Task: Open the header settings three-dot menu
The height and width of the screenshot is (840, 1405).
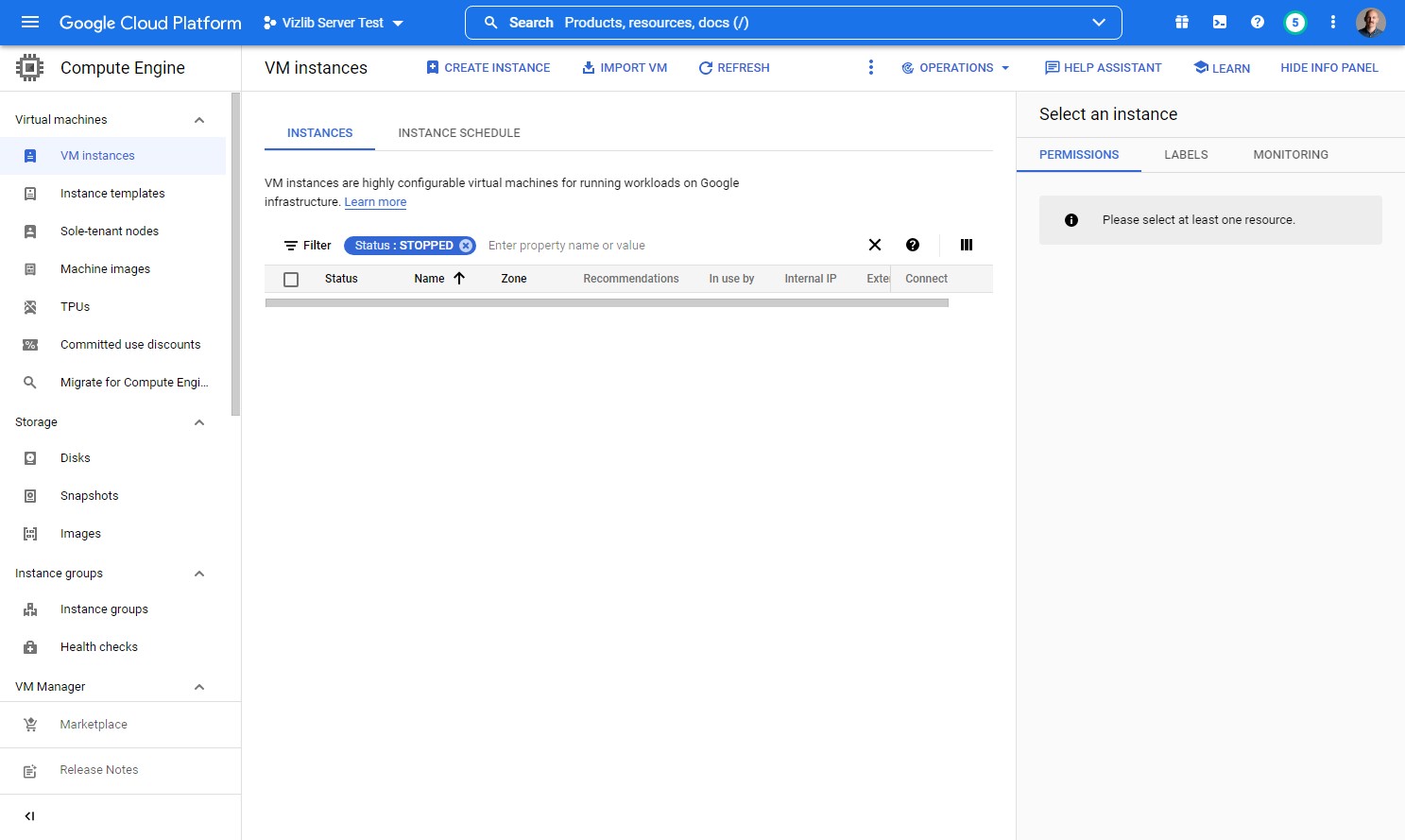Action: click(1333, 22)
